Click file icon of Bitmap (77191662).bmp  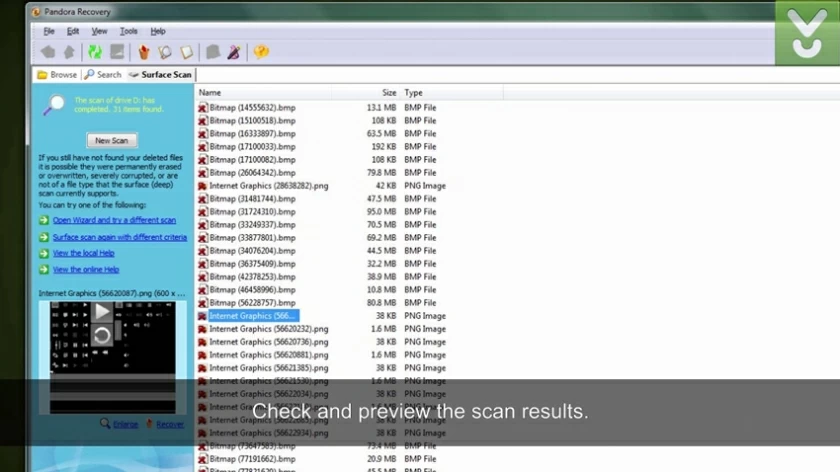point(202,459)
